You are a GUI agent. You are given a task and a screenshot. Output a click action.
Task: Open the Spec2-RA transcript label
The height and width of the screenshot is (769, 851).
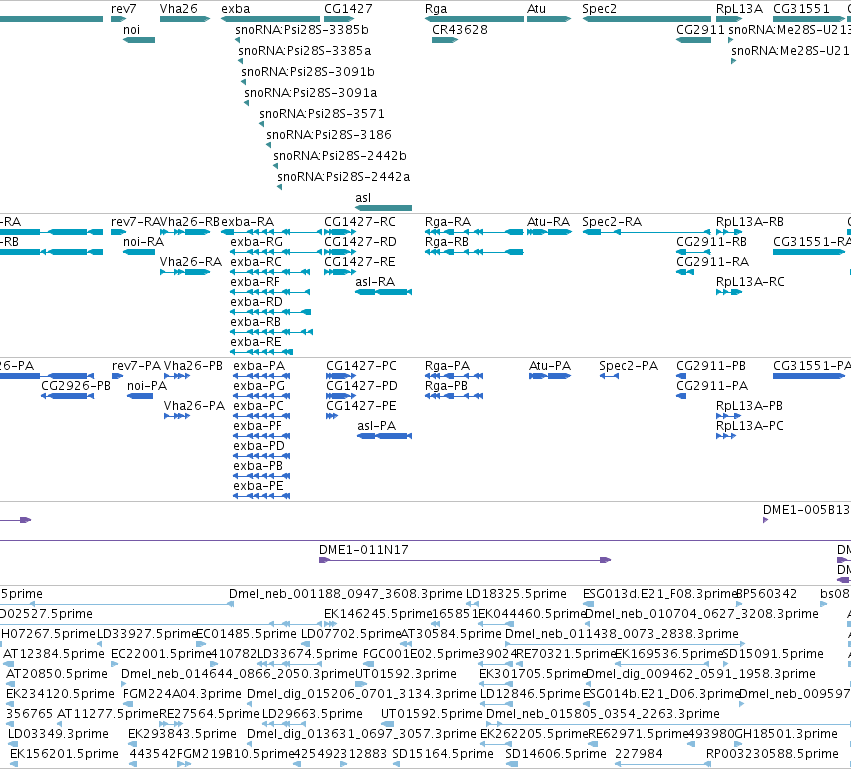click(612, 221)
